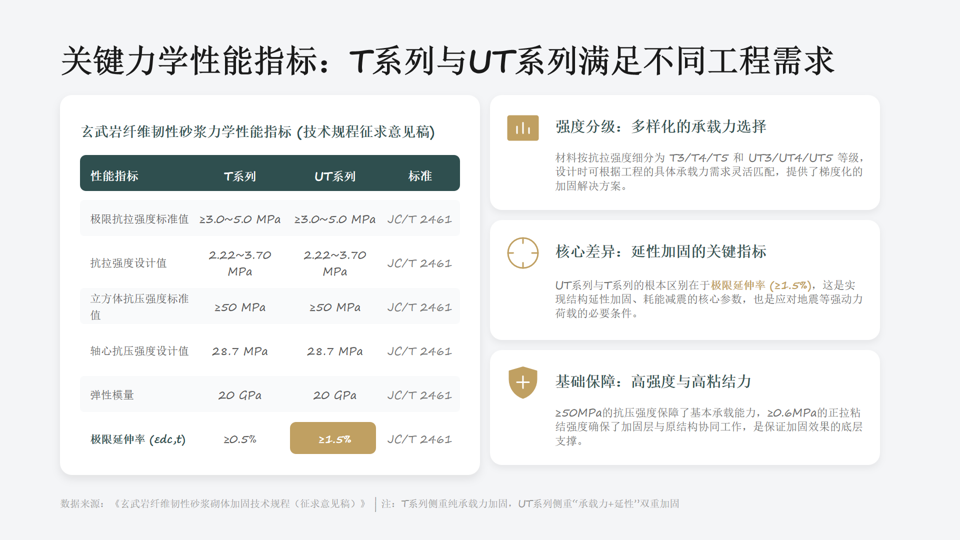Click the 强度分级：多样化的承载力选择 heading
Image resolution: width=960 pixels, height=540 pixels.
pos(660,127)
